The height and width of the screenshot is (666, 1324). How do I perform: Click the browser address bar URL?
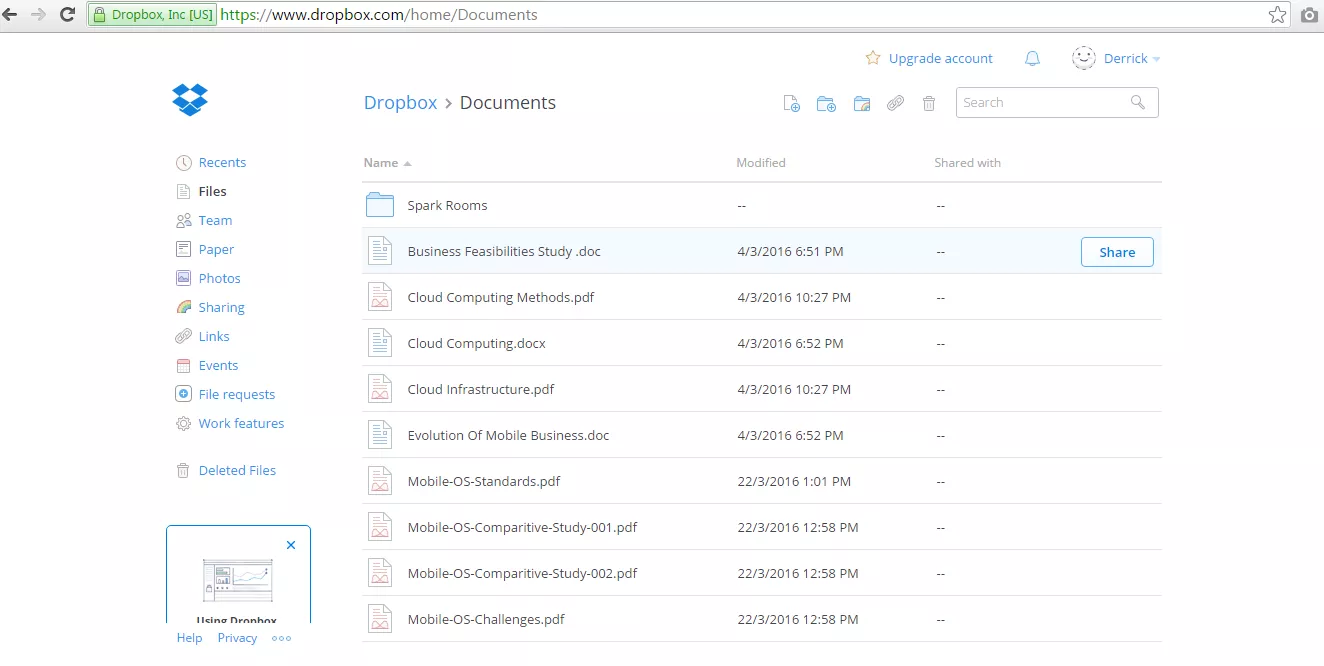tap(378, 15)
